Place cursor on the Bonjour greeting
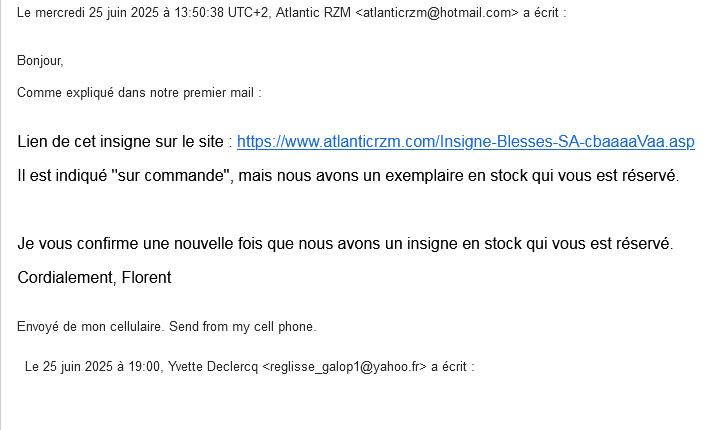Screen dimensions: 722x430 (x=40, y=60)
